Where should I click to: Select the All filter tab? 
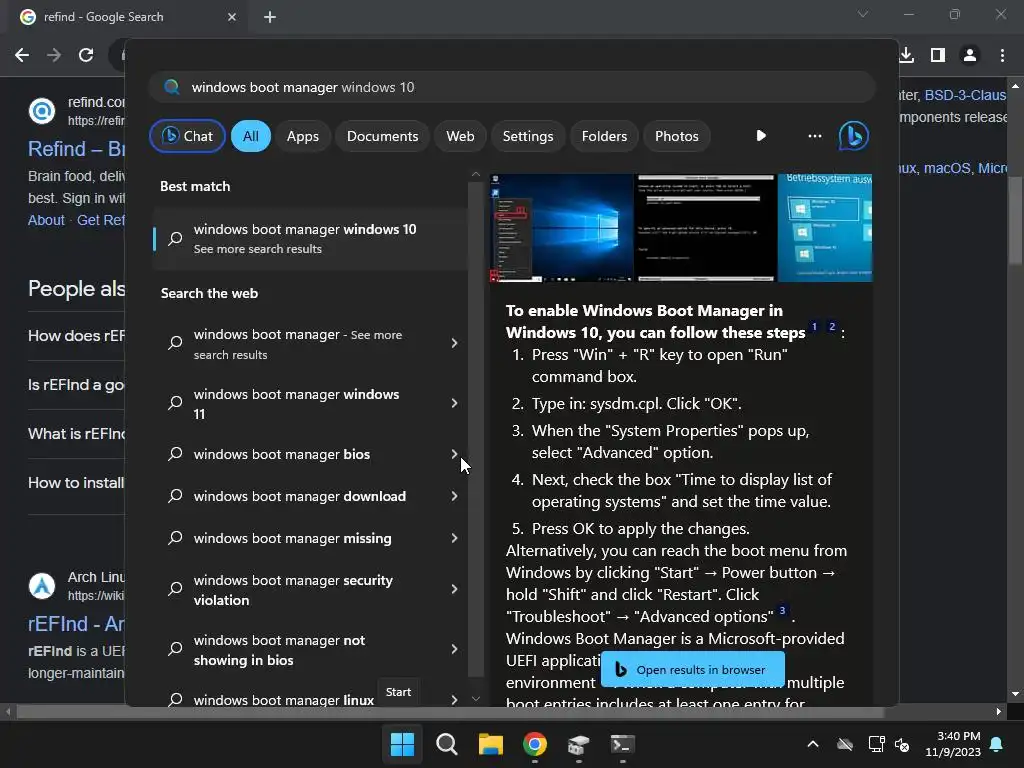[251, 136]
